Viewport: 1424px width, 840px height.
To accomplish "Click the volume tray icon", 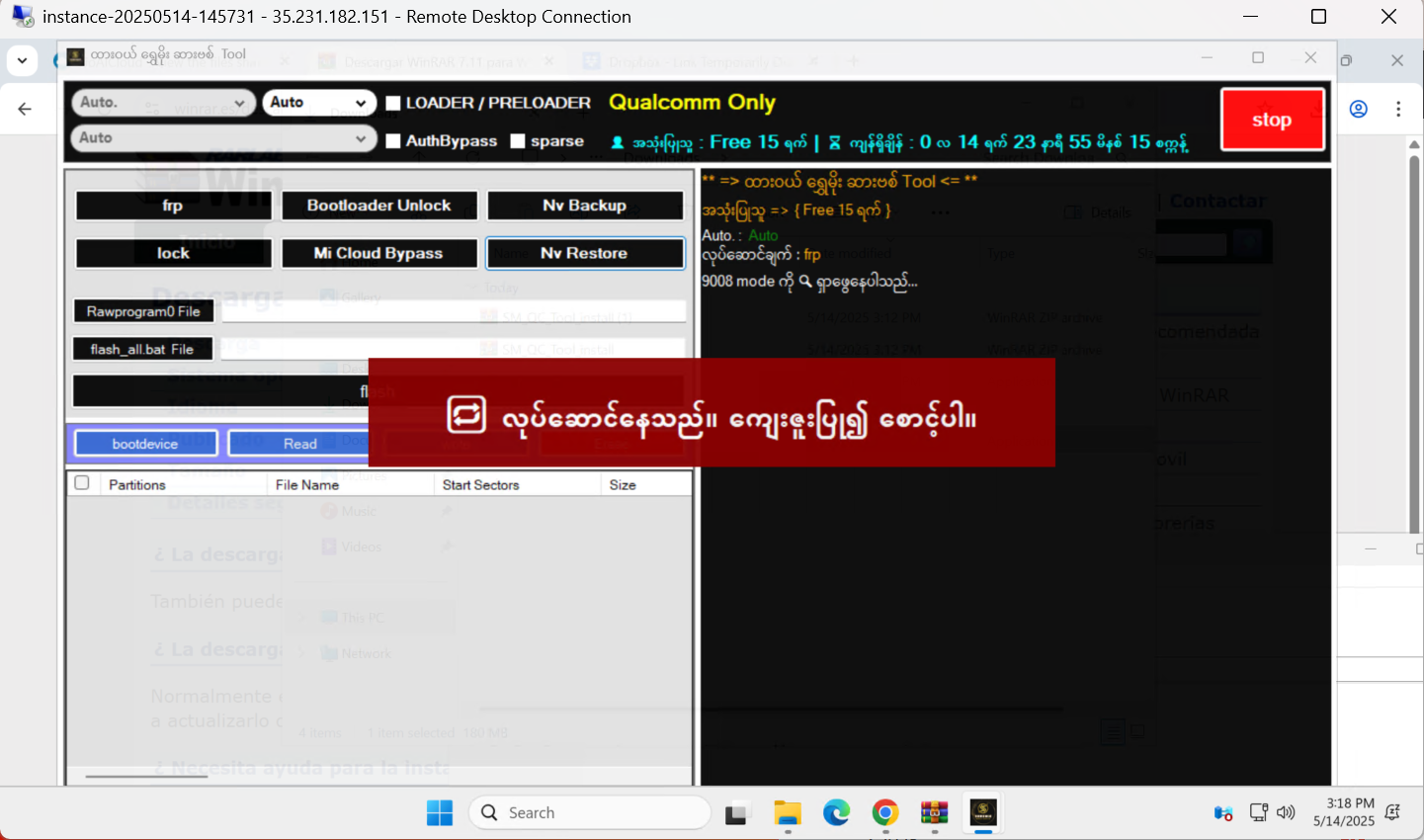I will pos(1286,812).
